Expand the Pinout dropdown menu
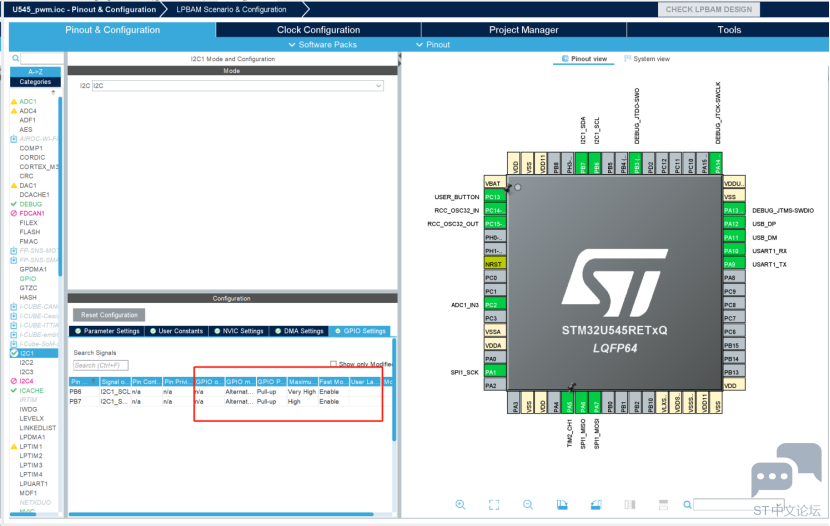Viewport: 830px width, 526px height. 432,45
